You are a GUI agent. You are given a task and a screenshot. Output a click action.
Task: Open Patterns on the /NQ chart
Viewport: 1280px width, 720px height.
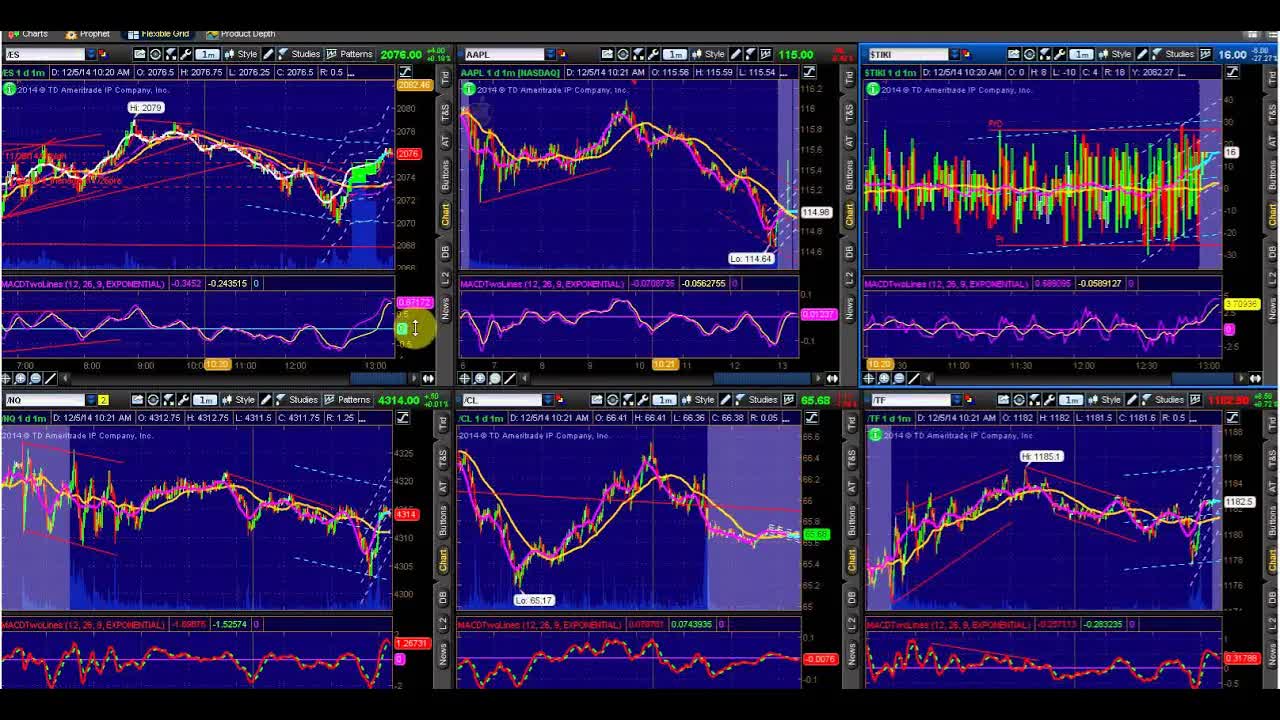(x=347, y=400)
